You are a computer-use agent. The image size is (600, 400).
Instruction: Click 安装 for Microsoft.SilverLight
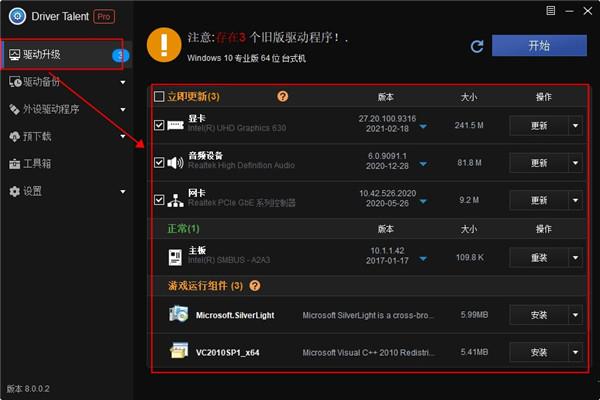point(539,315)
